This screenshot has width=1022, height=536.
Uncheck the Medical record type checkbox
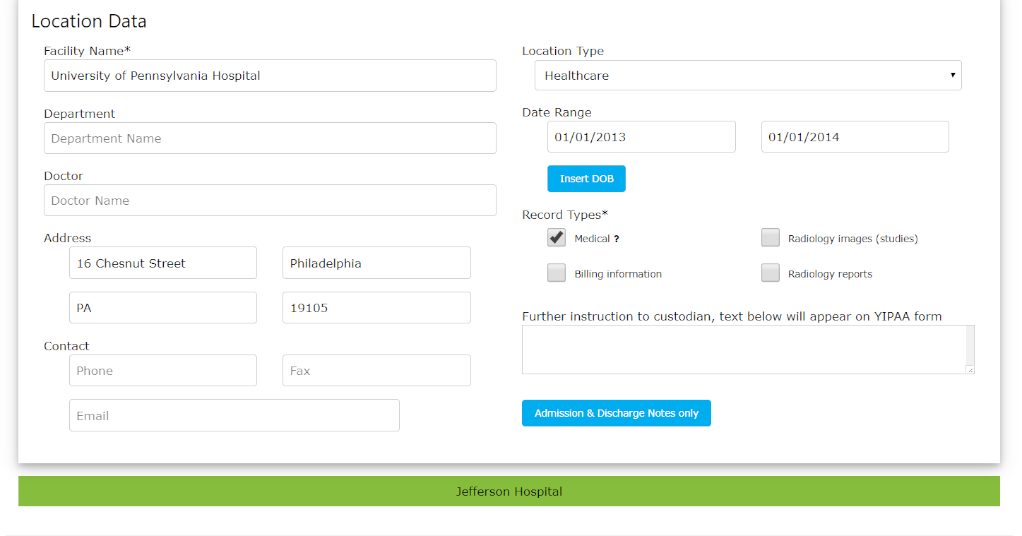pyautogui.click(x=557, y=238)
